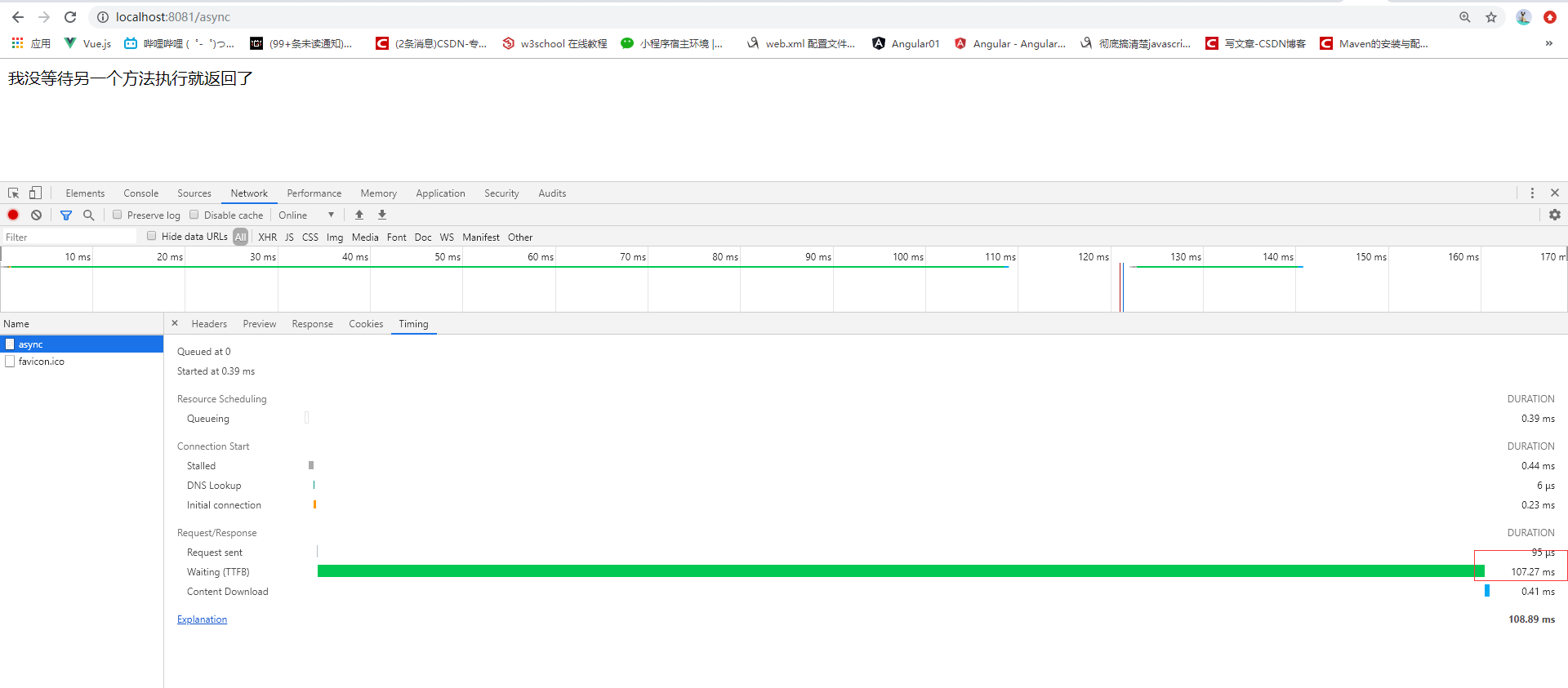This screenshot has width=1568, height=688.
Task: Enable the Disable cache checkbox
Action: click(194, 215)
